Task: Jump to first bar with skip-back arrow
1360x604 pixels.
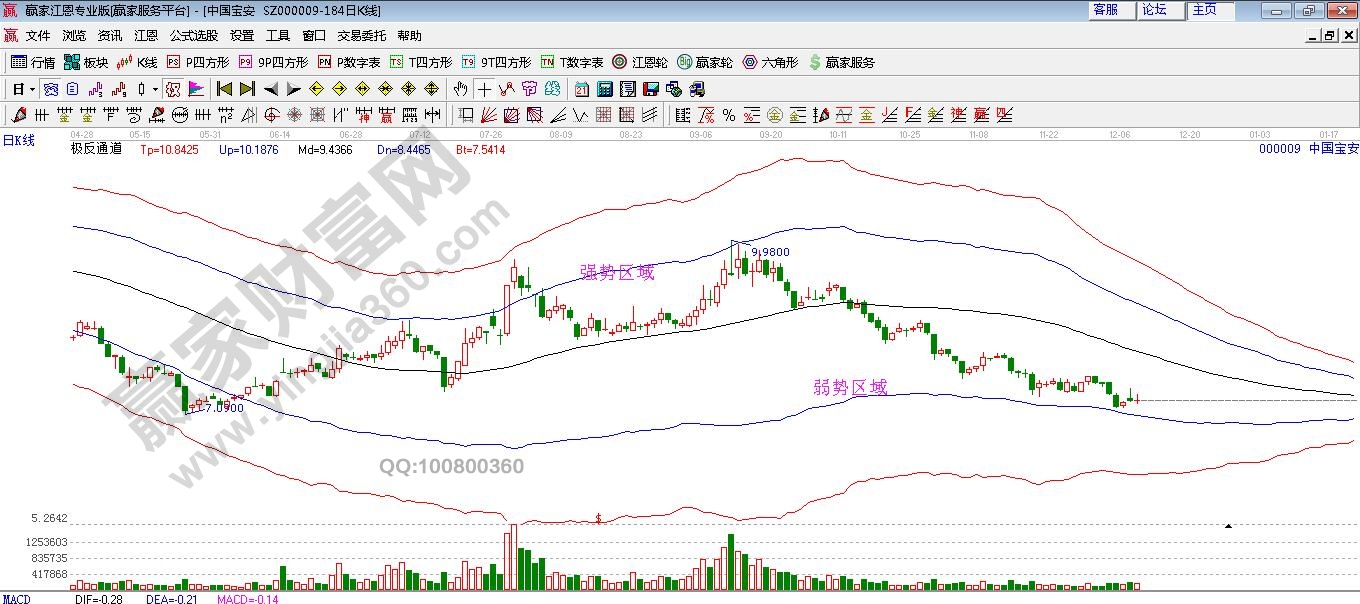Action: click(x=224, y=89)
